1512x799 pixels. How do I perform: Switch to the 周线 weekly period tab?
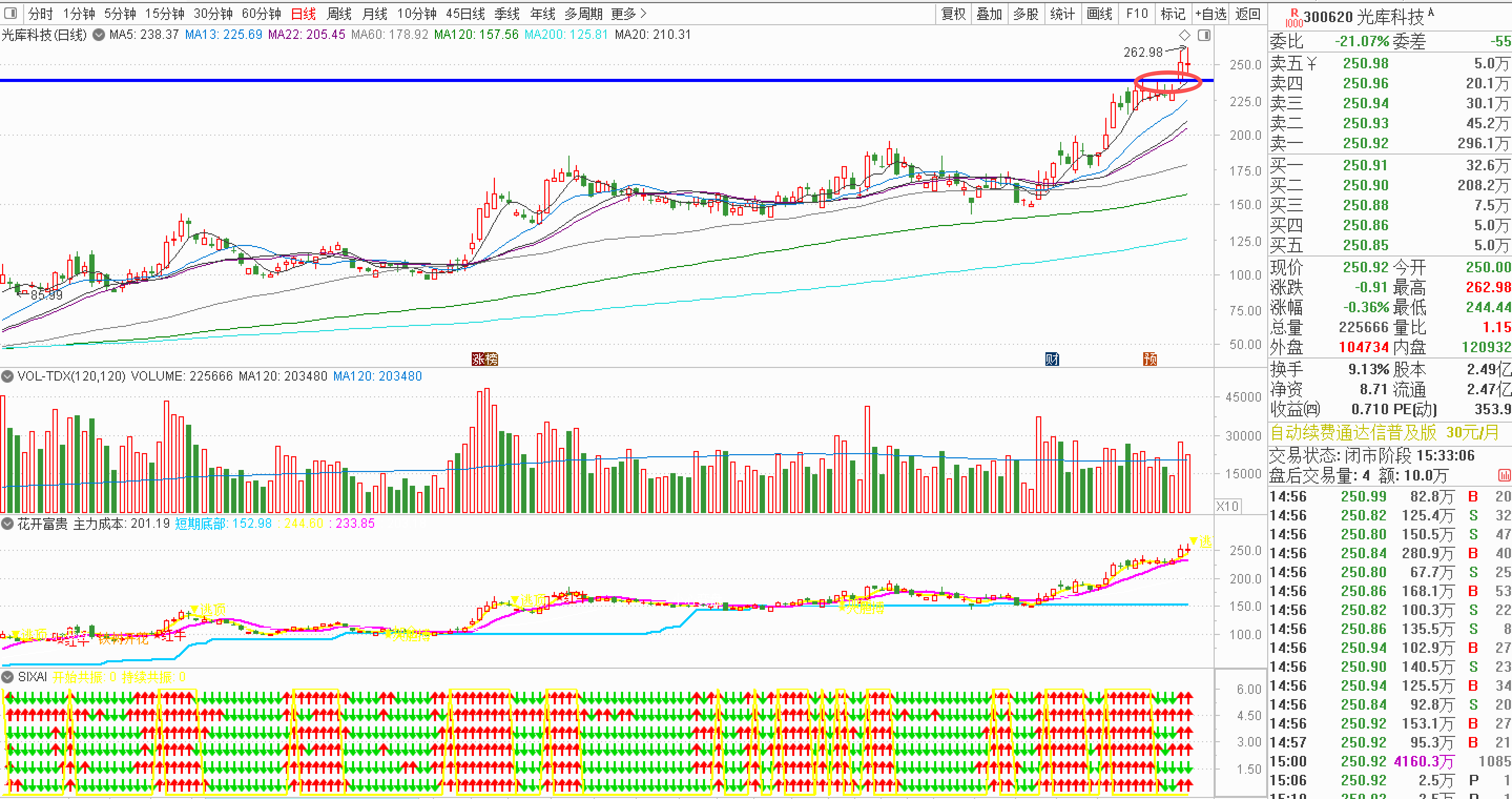coord(339,13)
